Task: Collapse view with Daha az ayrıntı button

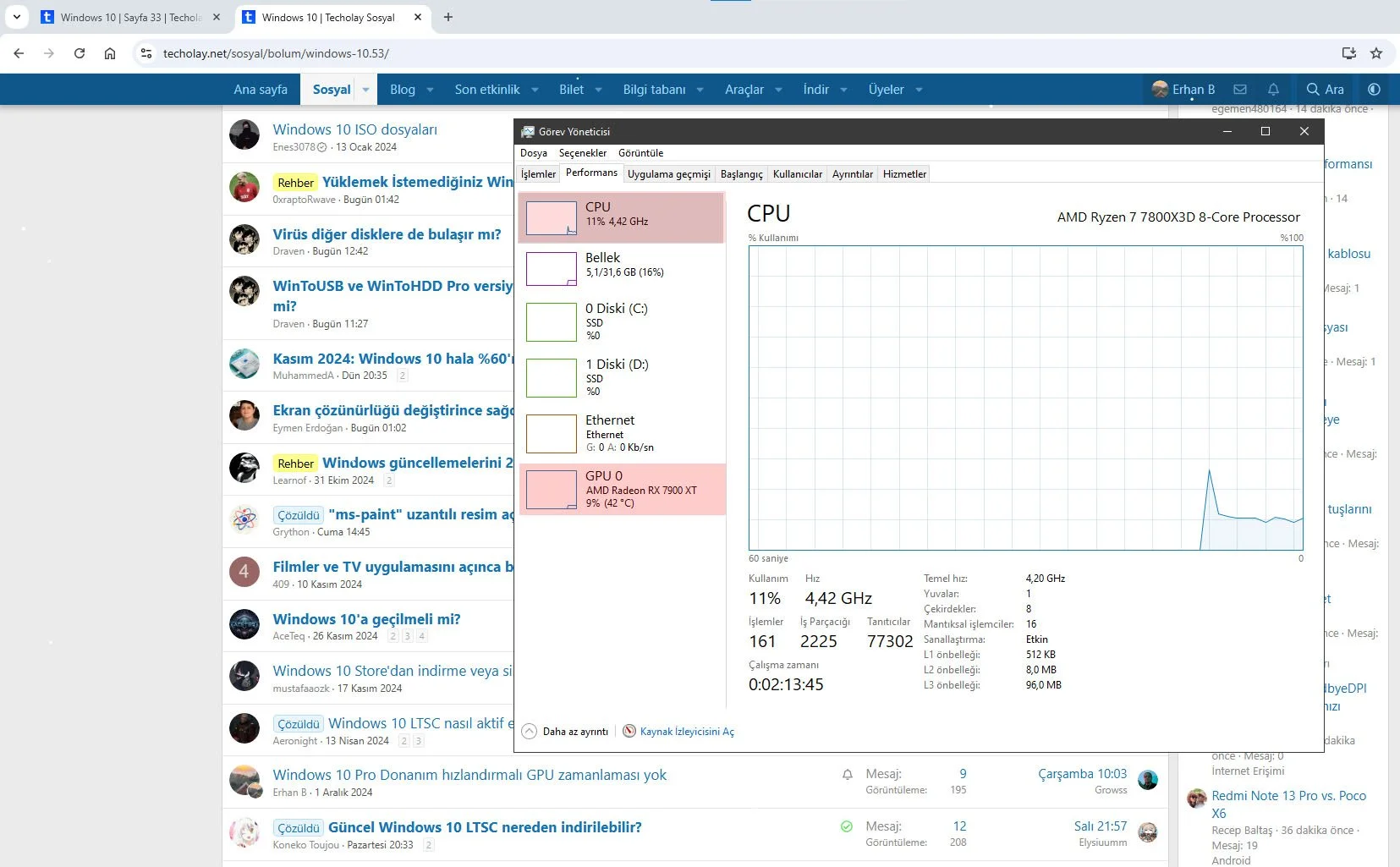Action: point(565,732)
